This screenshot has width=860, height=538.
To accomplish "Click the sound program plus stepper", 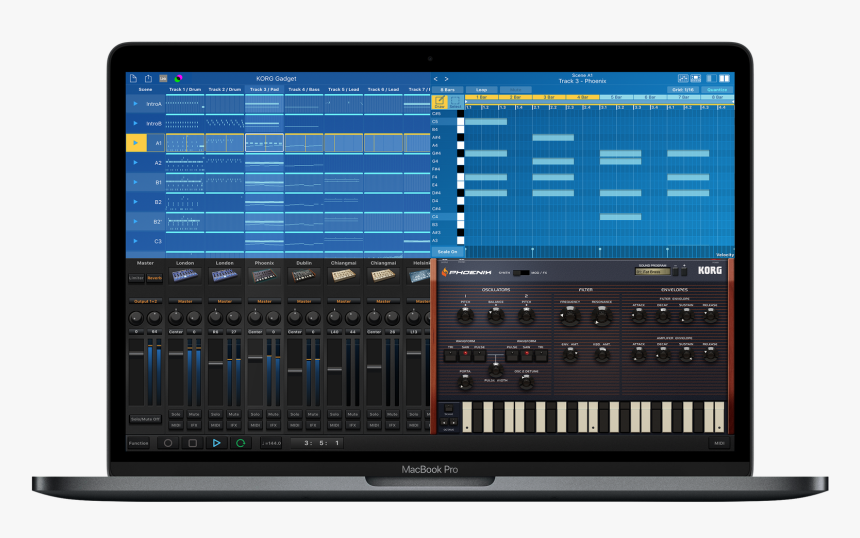I will click(x=684, y=270).
